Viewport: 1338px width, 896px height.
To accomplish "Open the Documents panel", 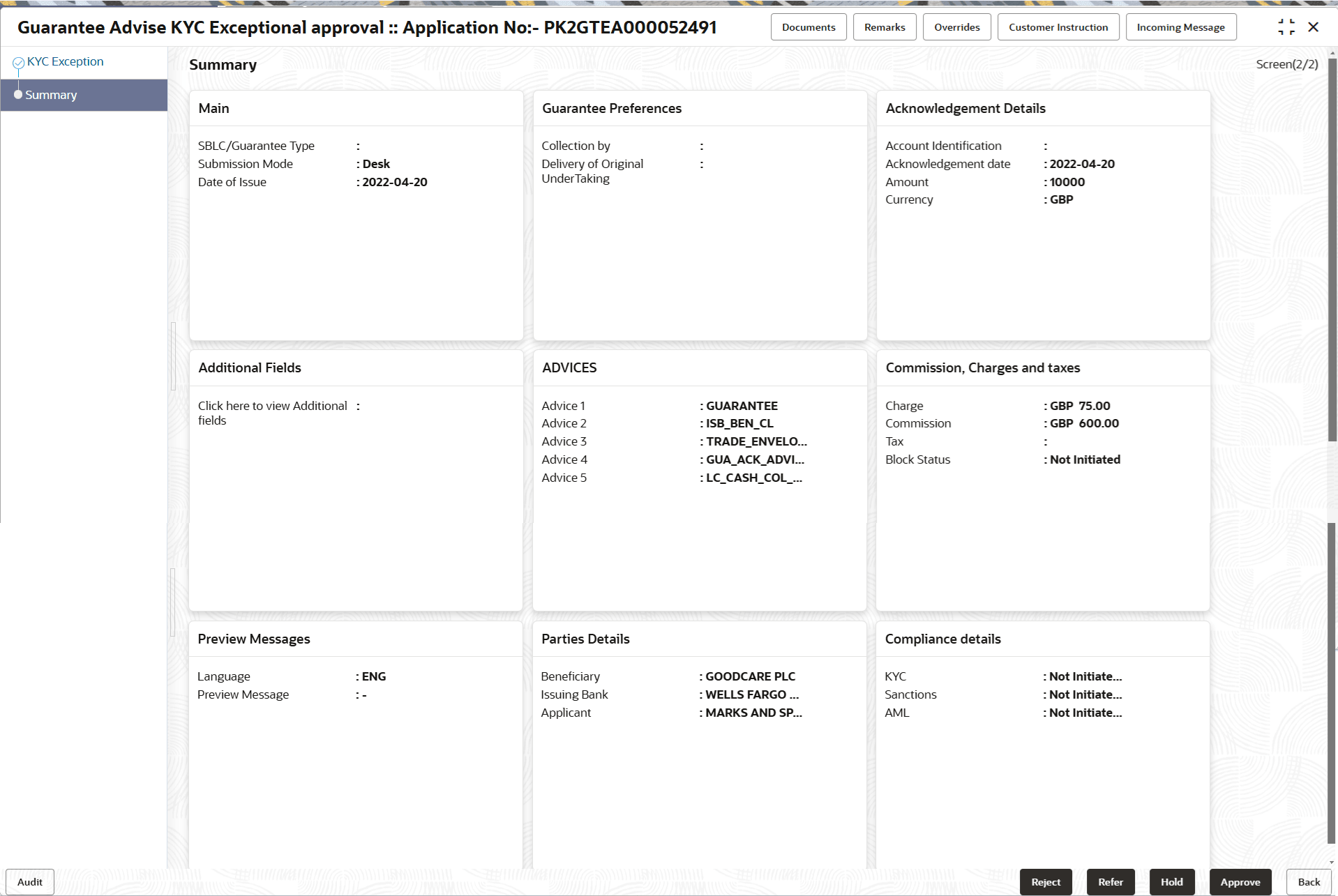I will pos(808,26).
